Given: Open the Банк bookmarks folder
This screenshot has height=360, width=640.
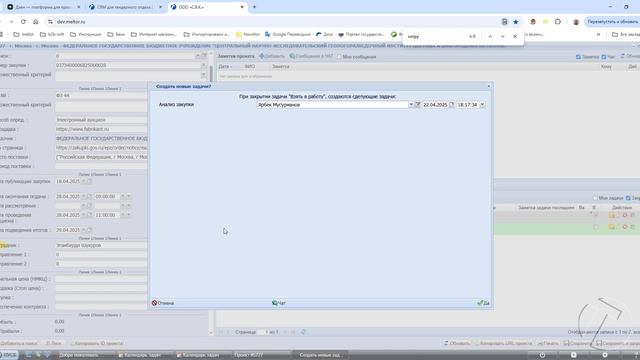Looking at the screenshot, I should (x=116, y=35).
